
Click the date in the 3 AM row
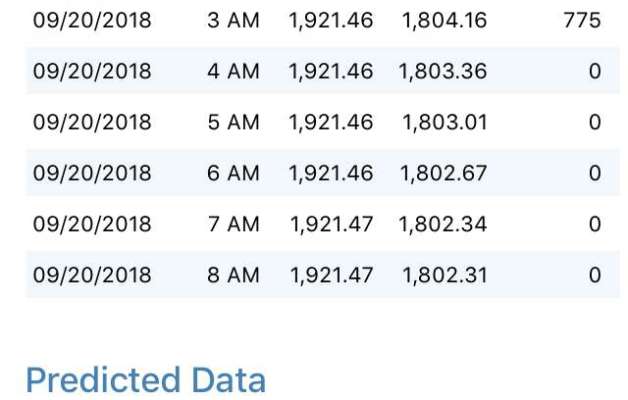(x=93, y=20)
